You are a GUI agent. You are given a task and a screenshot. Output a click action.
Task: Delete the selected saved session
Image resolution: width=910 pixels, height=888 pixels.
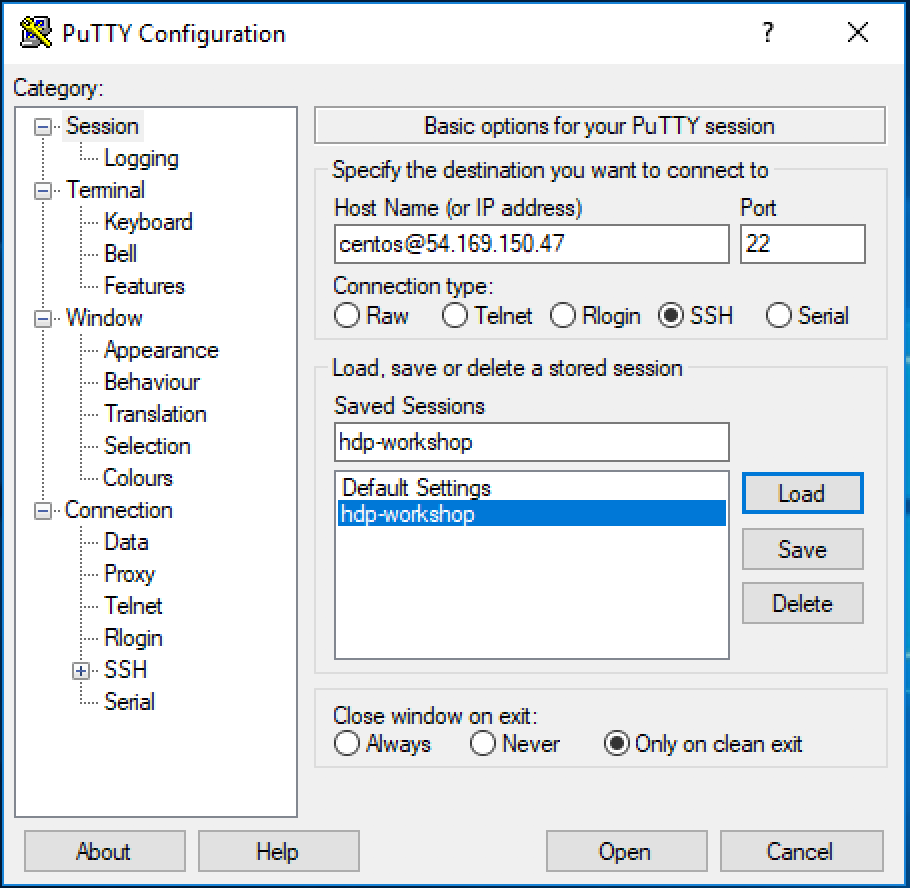802,604
